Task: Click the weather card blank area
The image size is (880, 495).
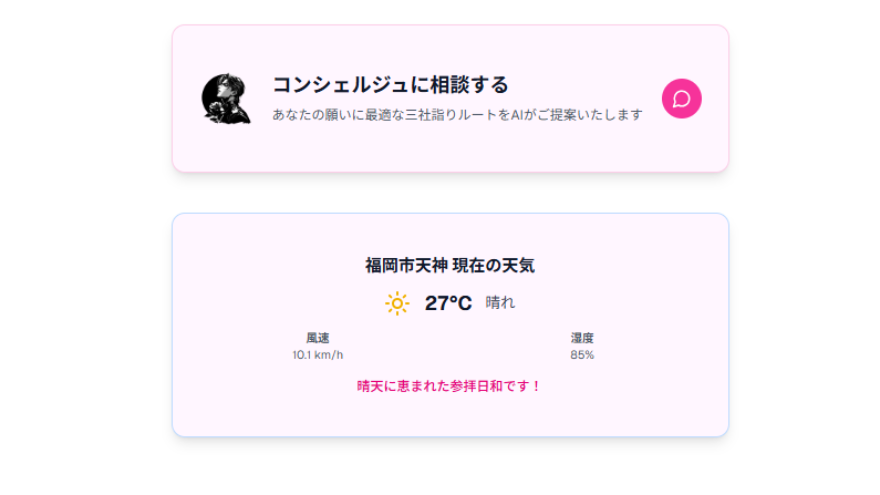Action: click(x=450, y=415)
